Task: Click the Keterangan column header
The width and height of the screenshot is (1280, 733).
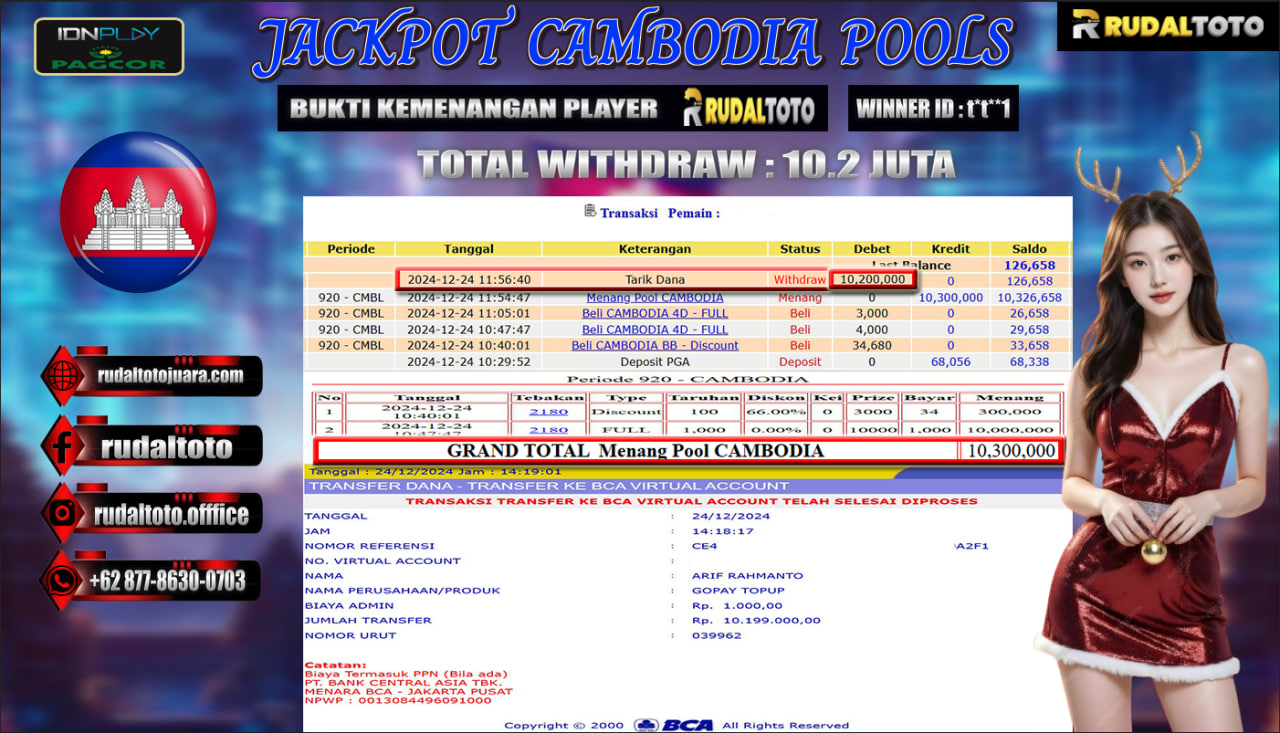Action: pyautogui.click(x=654, y=249)
